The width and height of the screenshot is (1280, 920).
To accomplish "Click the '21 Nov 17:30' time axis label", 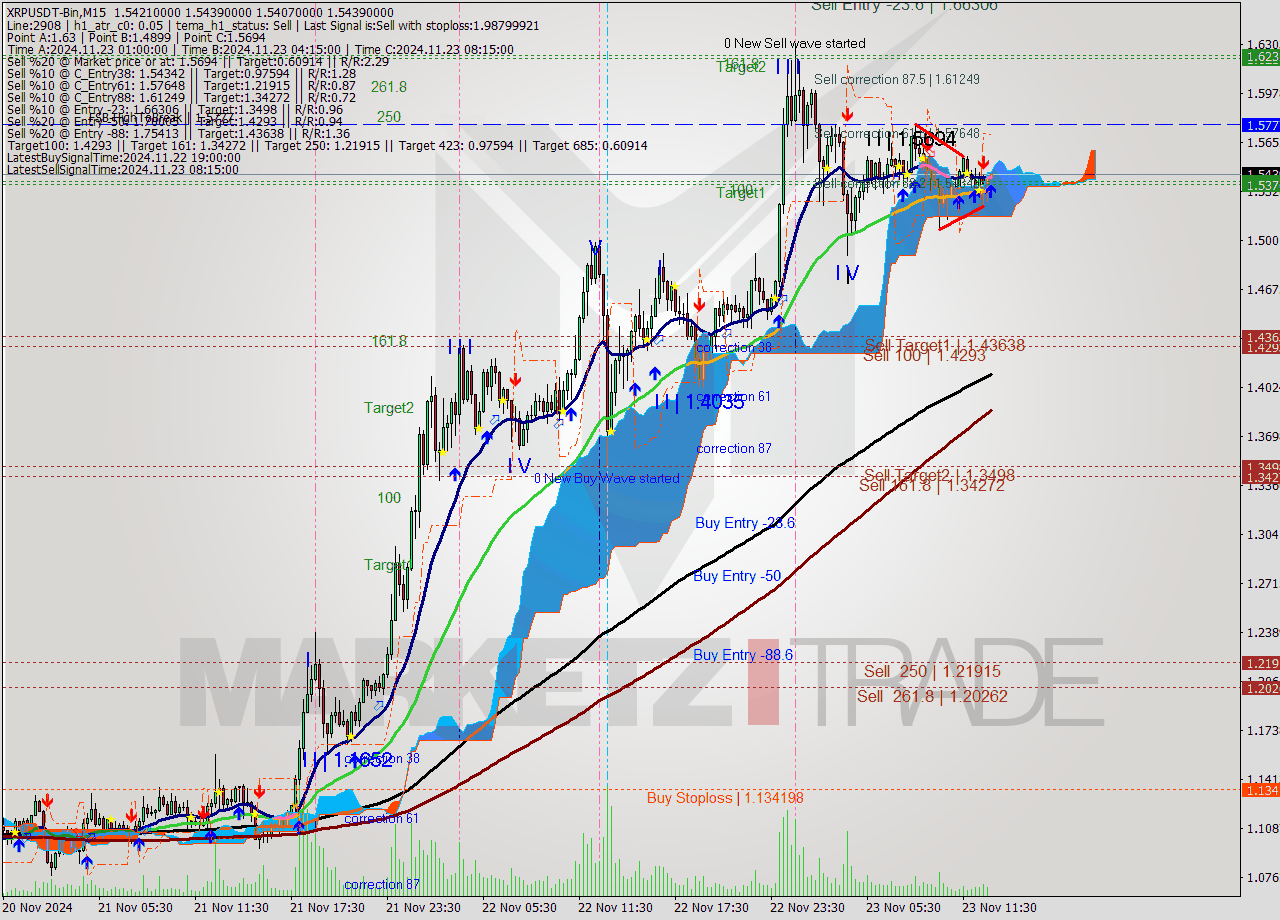I will tap(327, 908).
